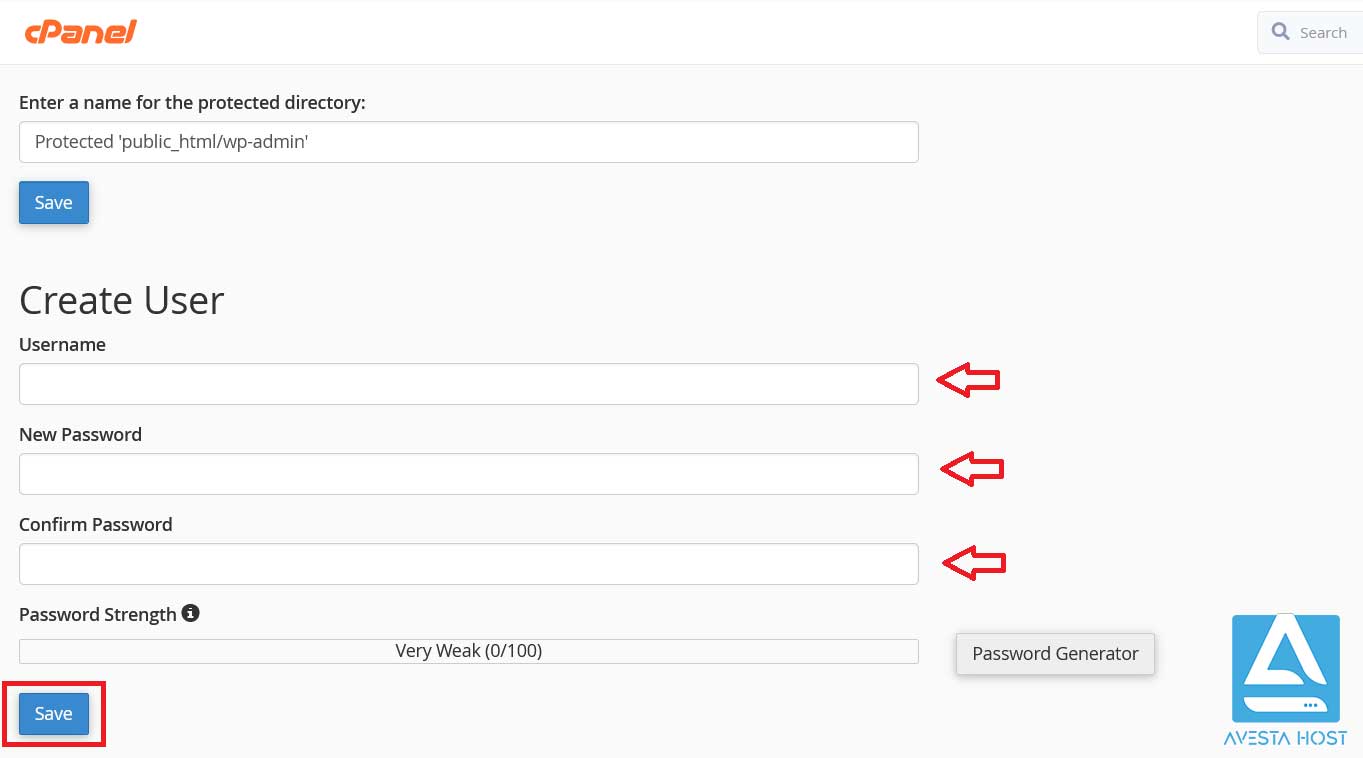This screenshot has width=1363, height=758.
Task: Click into the Username field
Action: (x=468, y=384)
